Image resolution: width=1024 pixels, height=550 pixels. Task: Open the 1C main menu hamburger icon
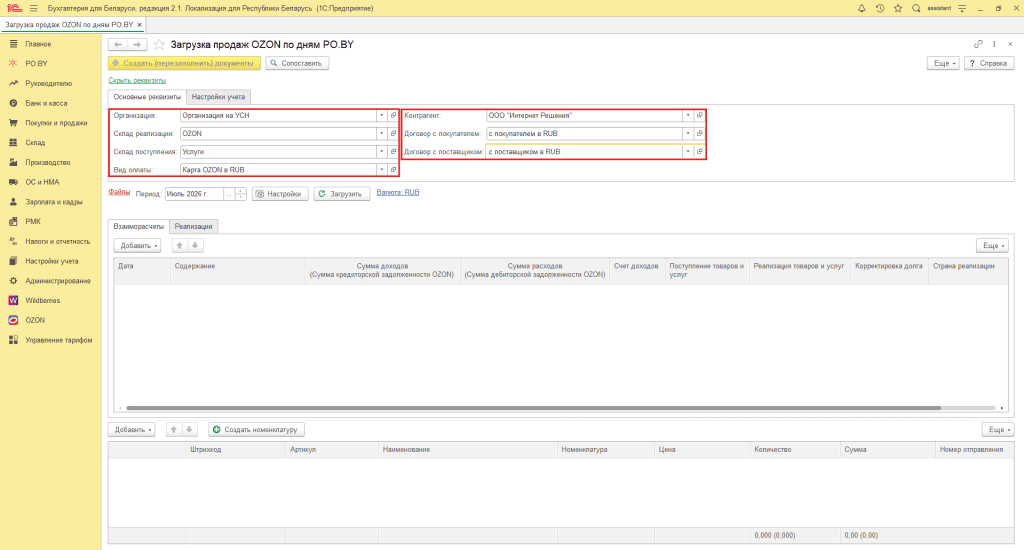33,8
